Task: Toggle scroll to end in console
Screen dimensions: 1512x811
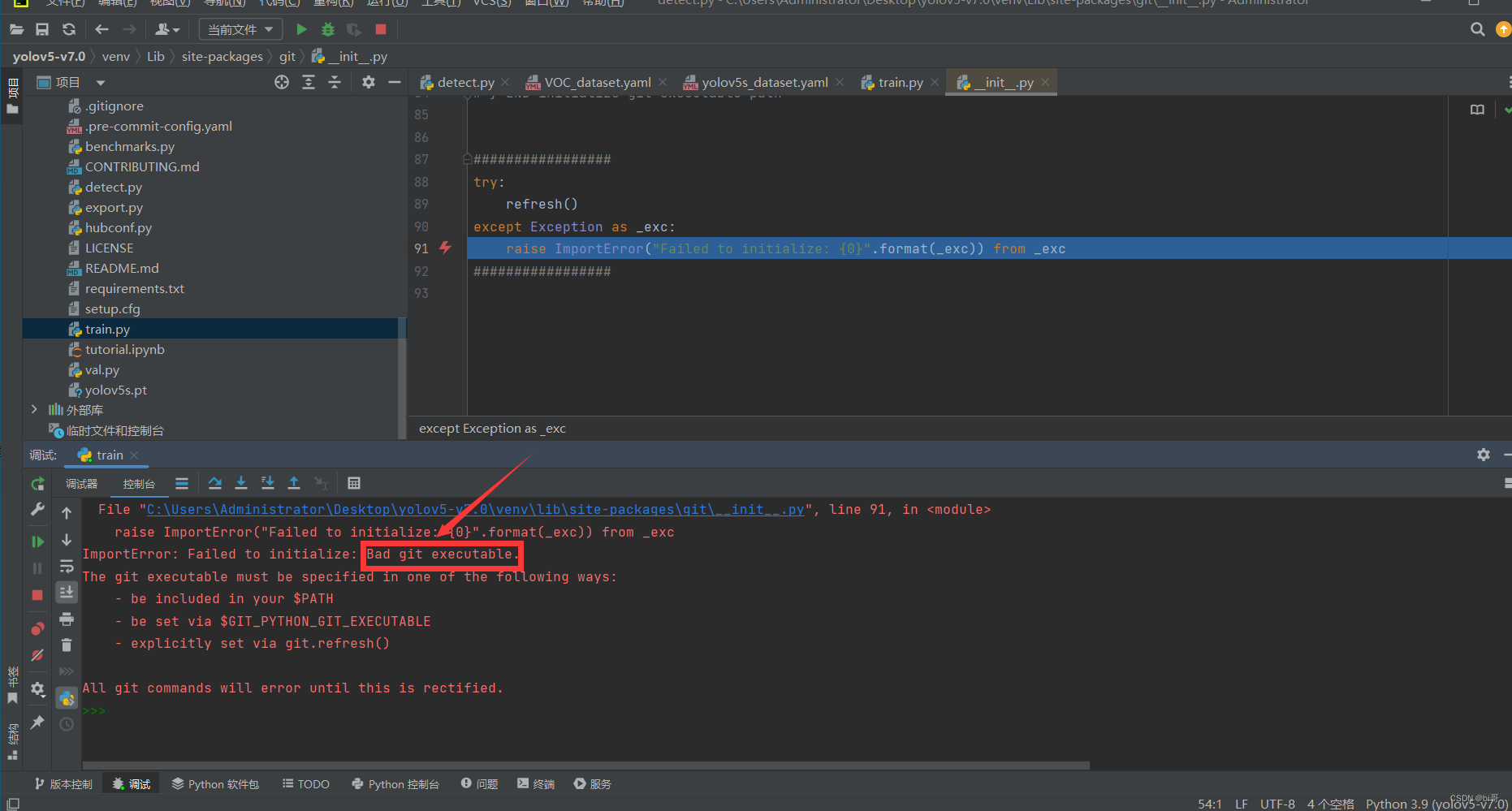Action: 67,593
